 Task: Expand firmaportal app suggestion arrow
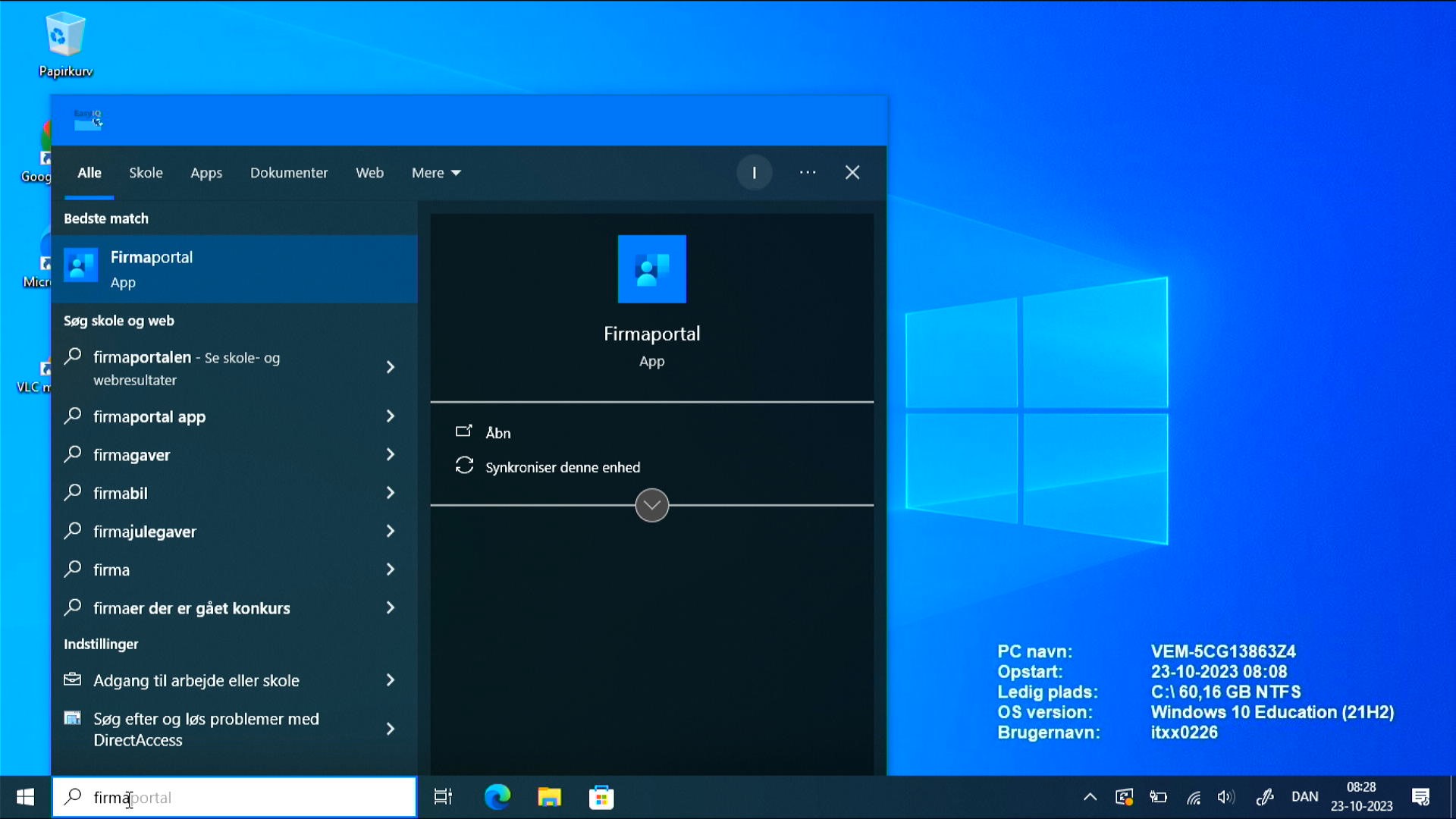pyautogui.click(x=391, y=416)
